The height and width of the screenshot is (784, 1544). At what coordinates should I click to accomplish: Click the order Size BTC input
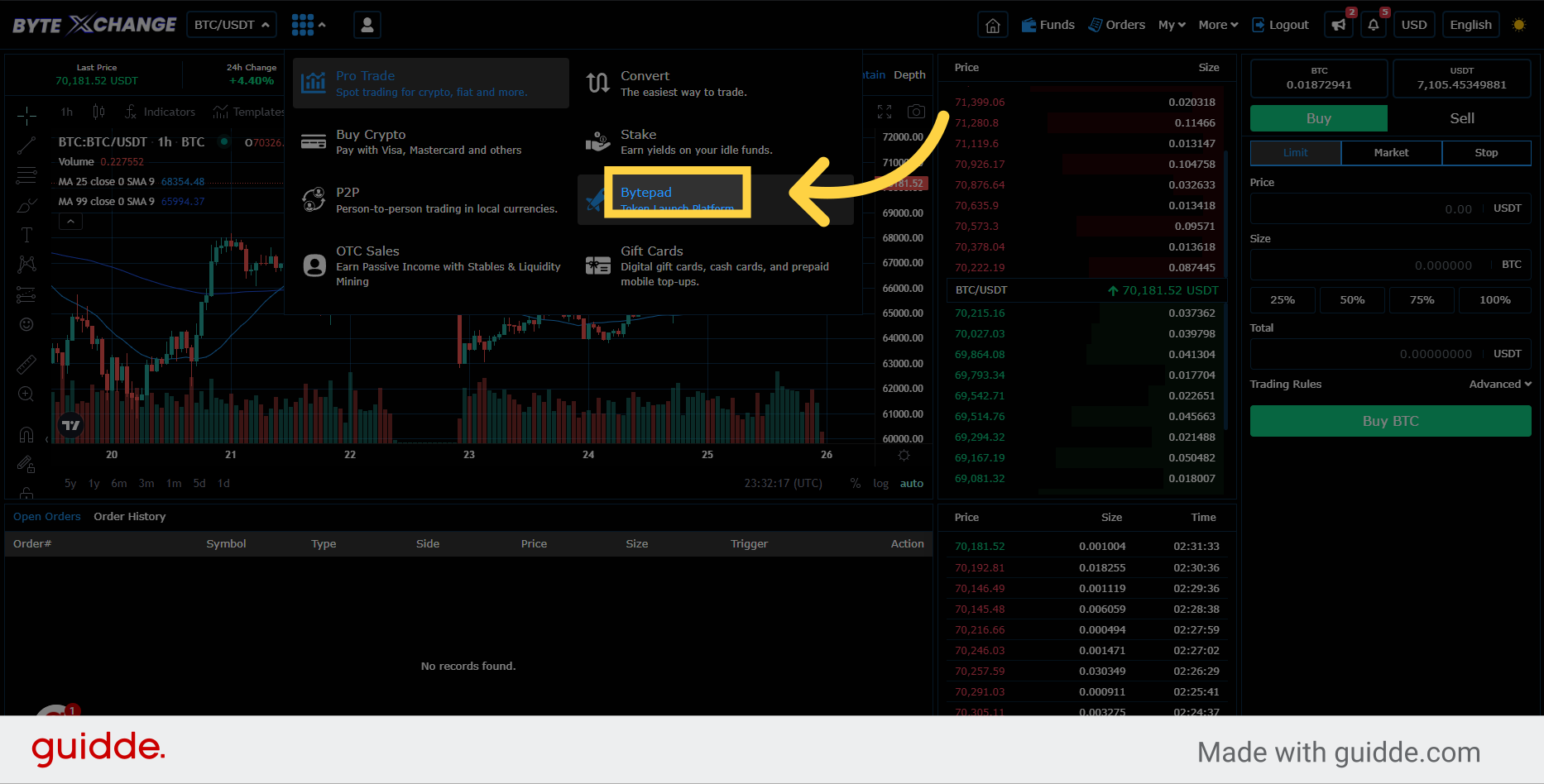(x=1391, y=265)
